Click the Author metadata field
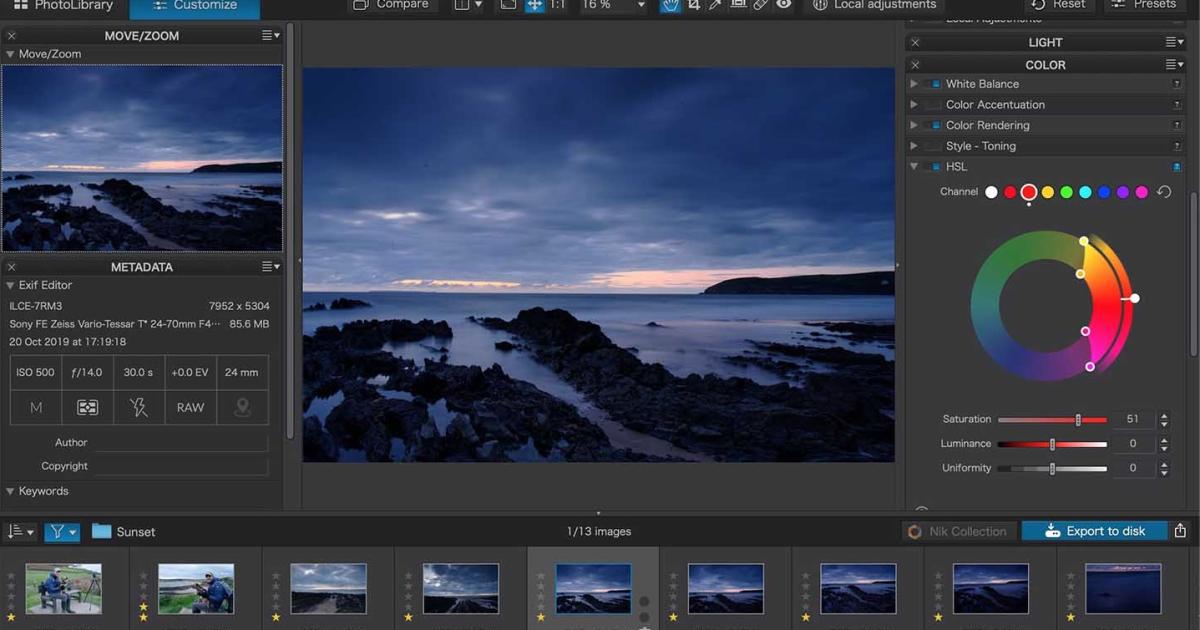Viewport: 1200px width, 630px height. point(180,443)
